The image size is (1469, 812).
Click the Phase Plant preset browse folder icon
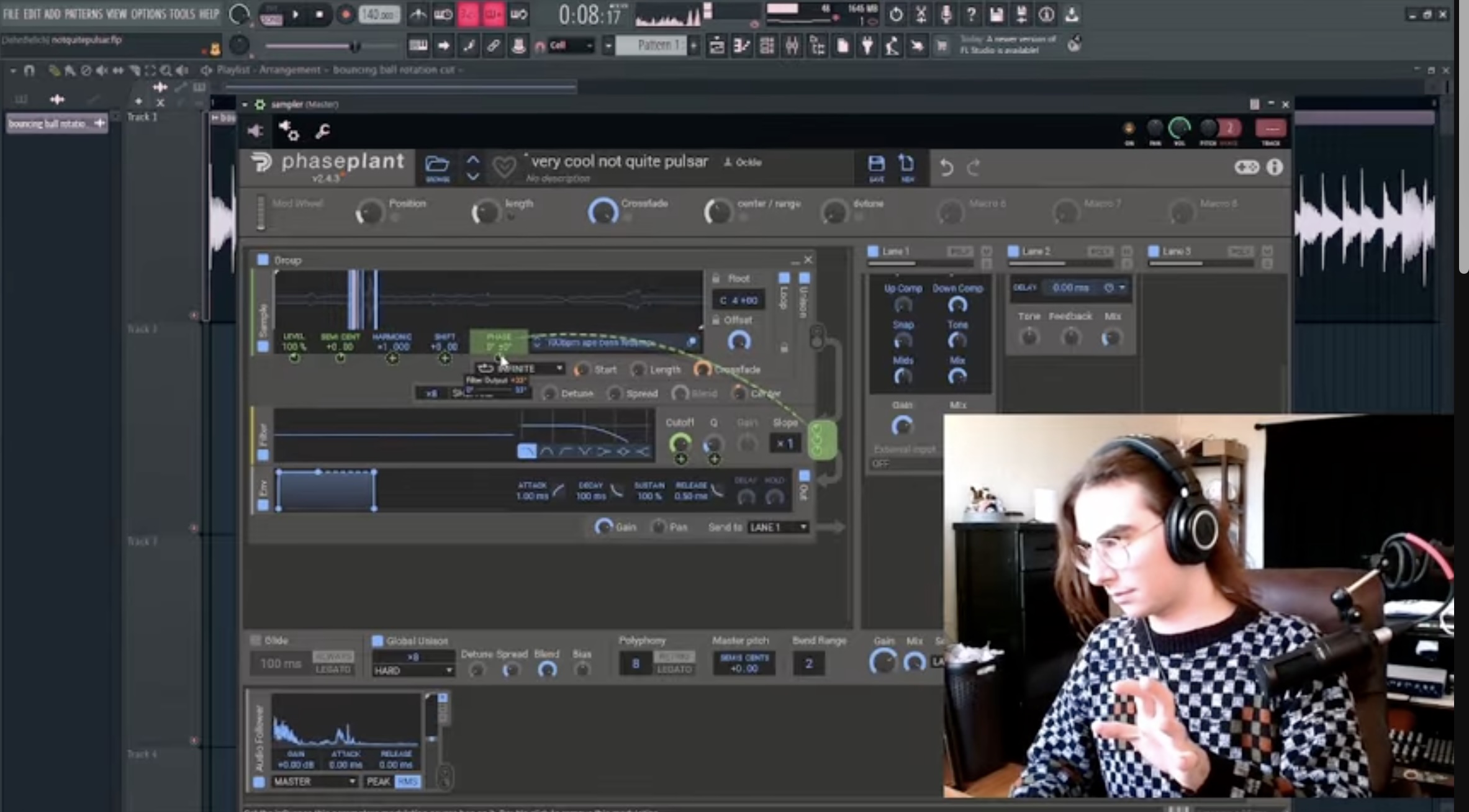point(436,165)
